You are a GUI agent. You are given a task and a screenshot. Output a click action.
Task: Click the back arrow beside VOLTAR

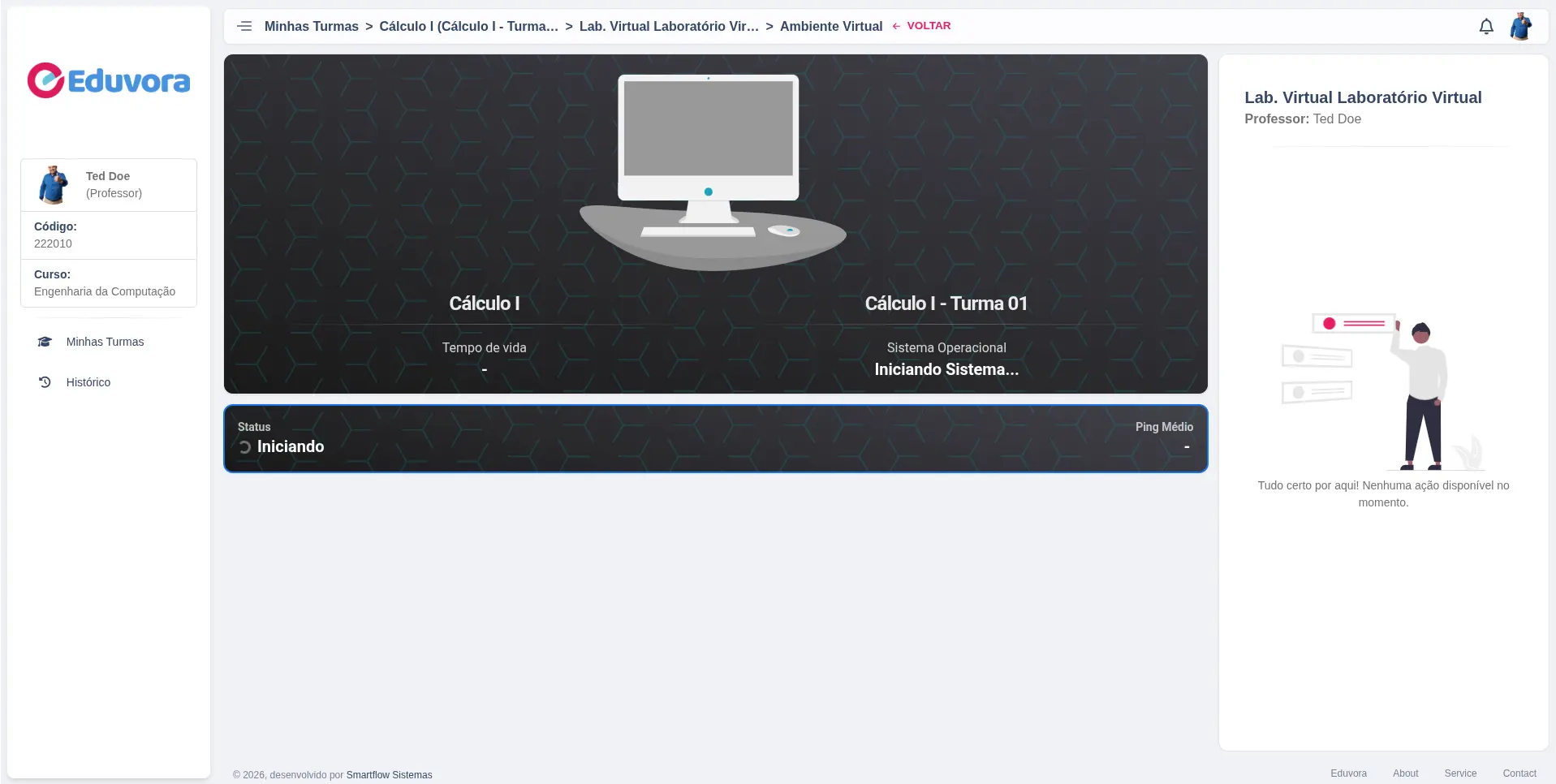click(896, 26)
